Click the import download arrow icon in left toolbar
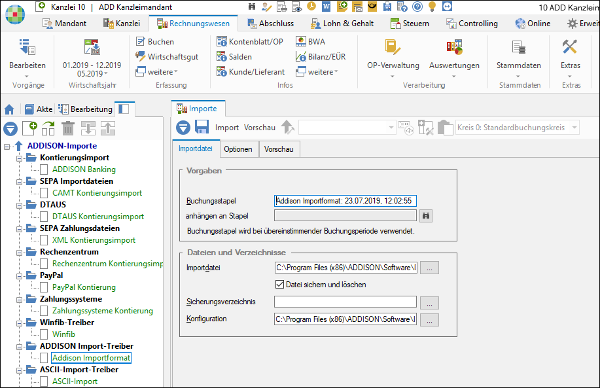This screenshot has width=600, height=388. click(x=88, y=129)
